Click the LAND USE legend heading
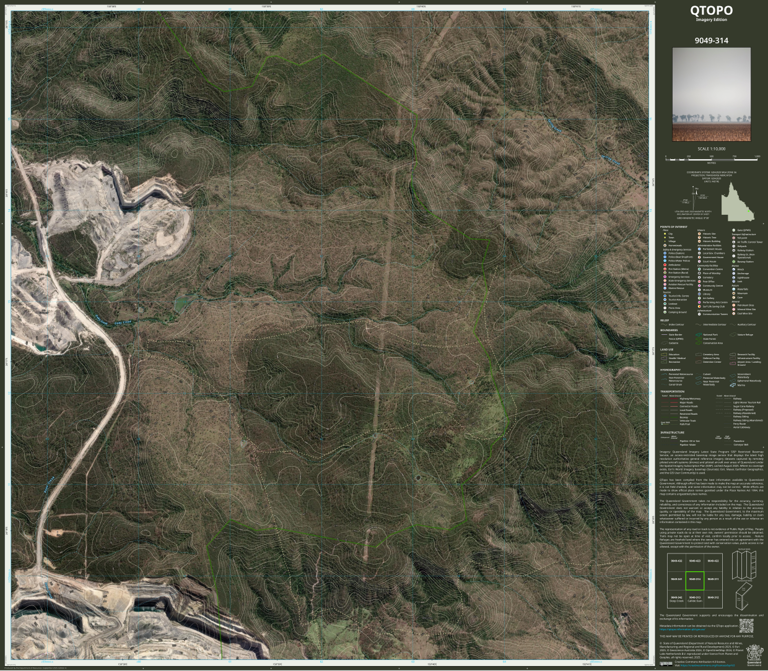Image resolution: width=768 pixels, height=671 pixels. [667, 350]
